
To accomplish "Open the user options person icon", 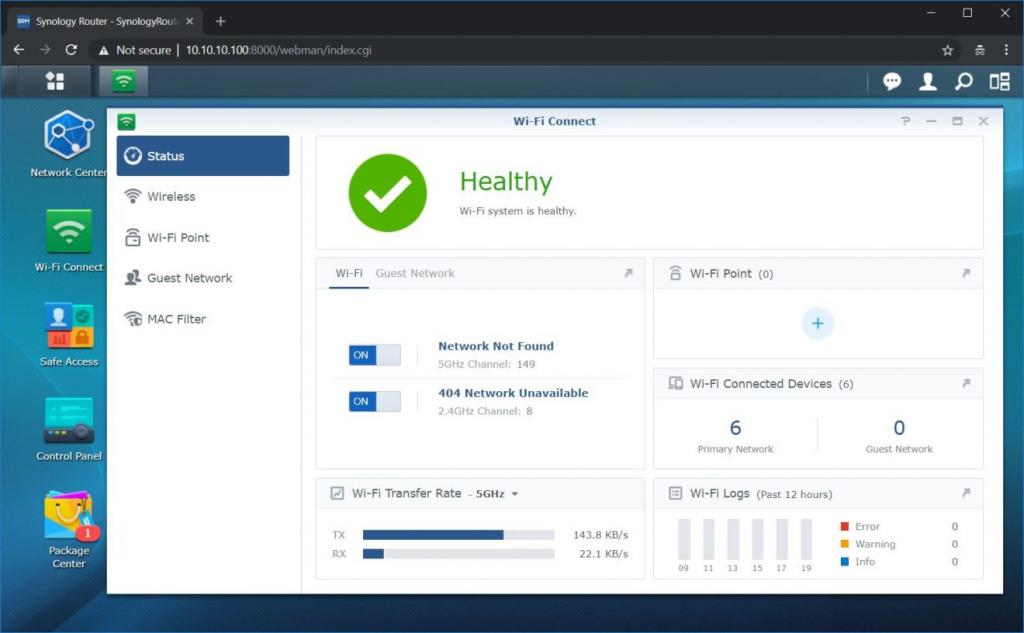I will [927, 81].
